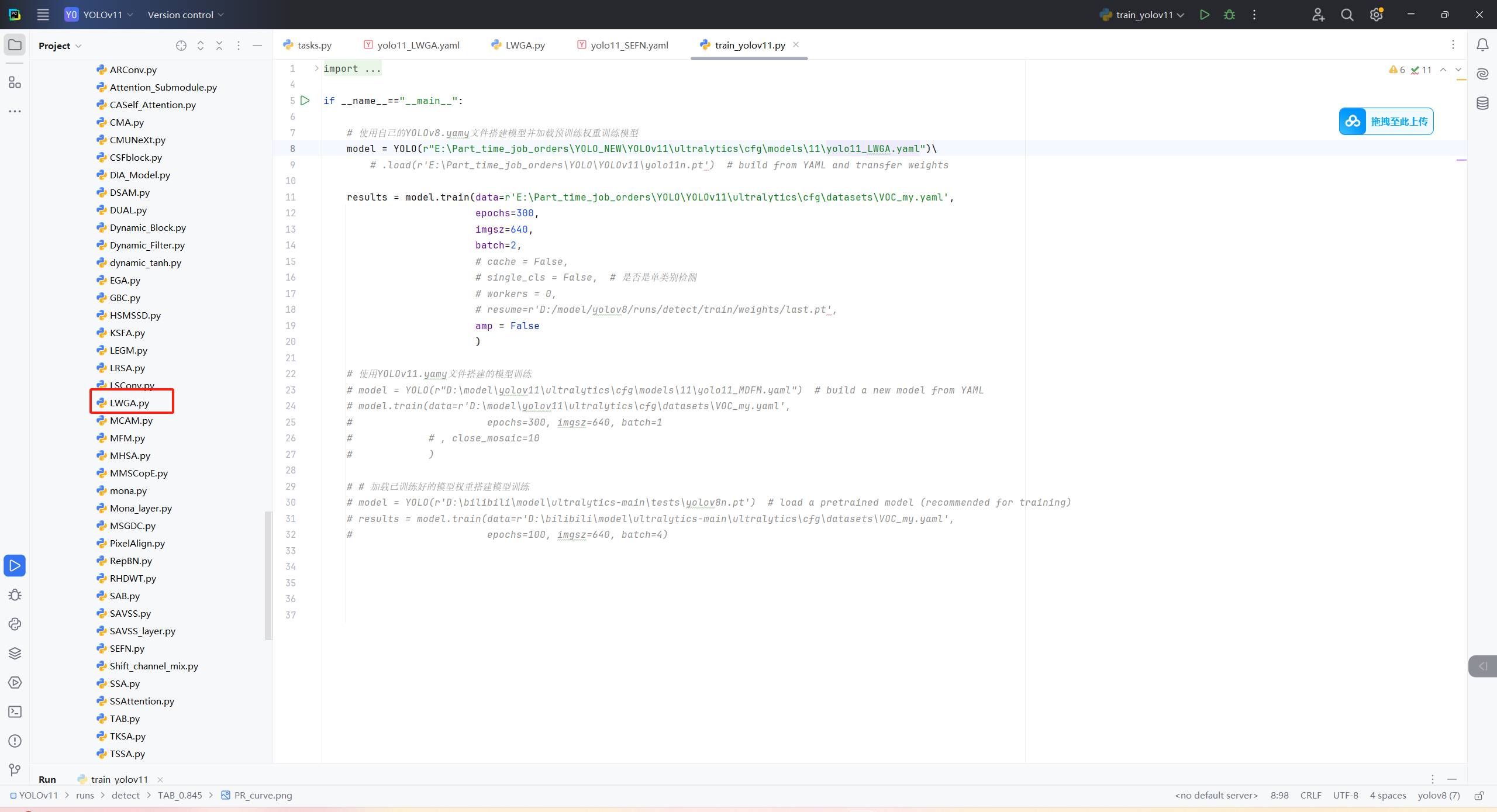The width and height of the screenshot is (1497, 812).
Task: Open the Database tool window
Action: pos(1482,103)
